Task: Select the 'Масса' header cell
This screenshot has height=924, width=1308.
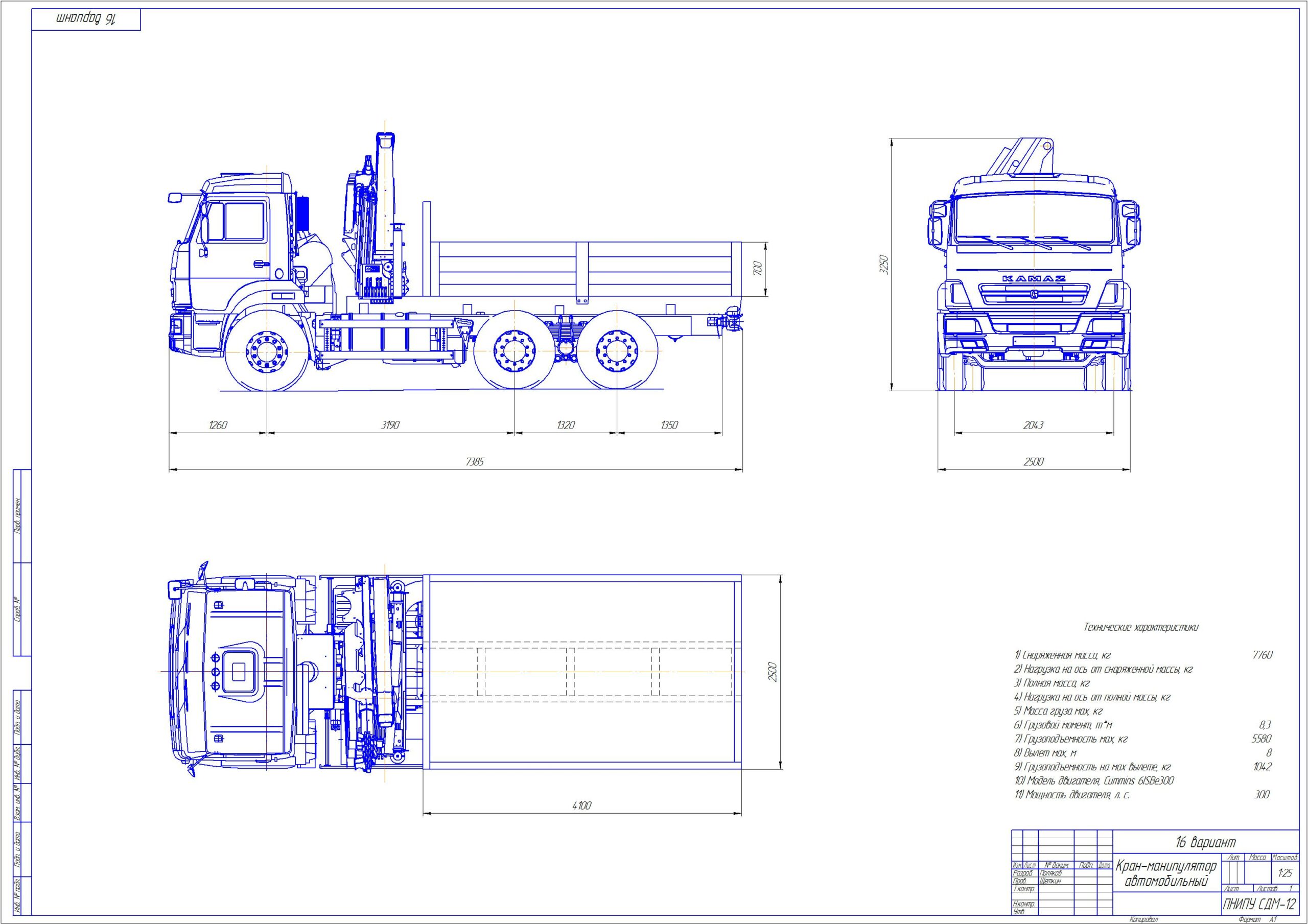Action: coord(1257,858)
